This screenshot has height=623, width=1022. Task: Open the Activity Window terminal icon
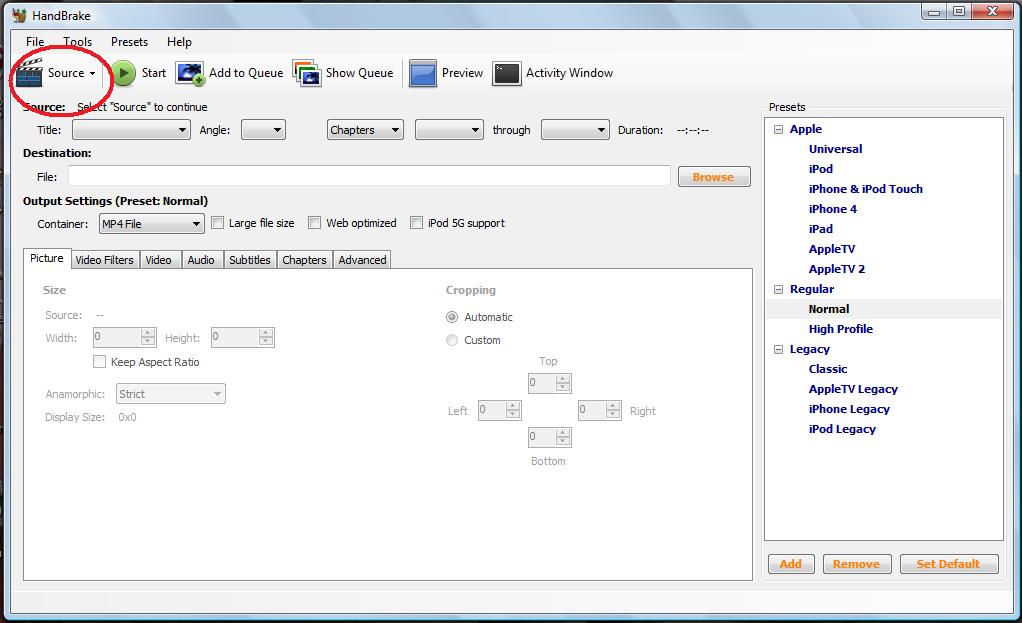click(x=506, y=74)
